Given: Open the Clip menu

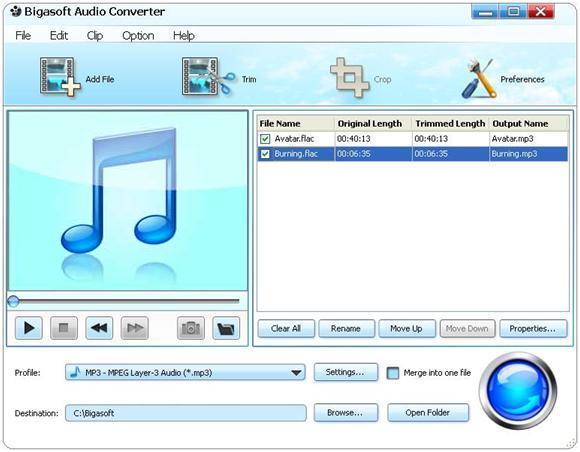Looking at the screenshot, I should click(95, 36).
